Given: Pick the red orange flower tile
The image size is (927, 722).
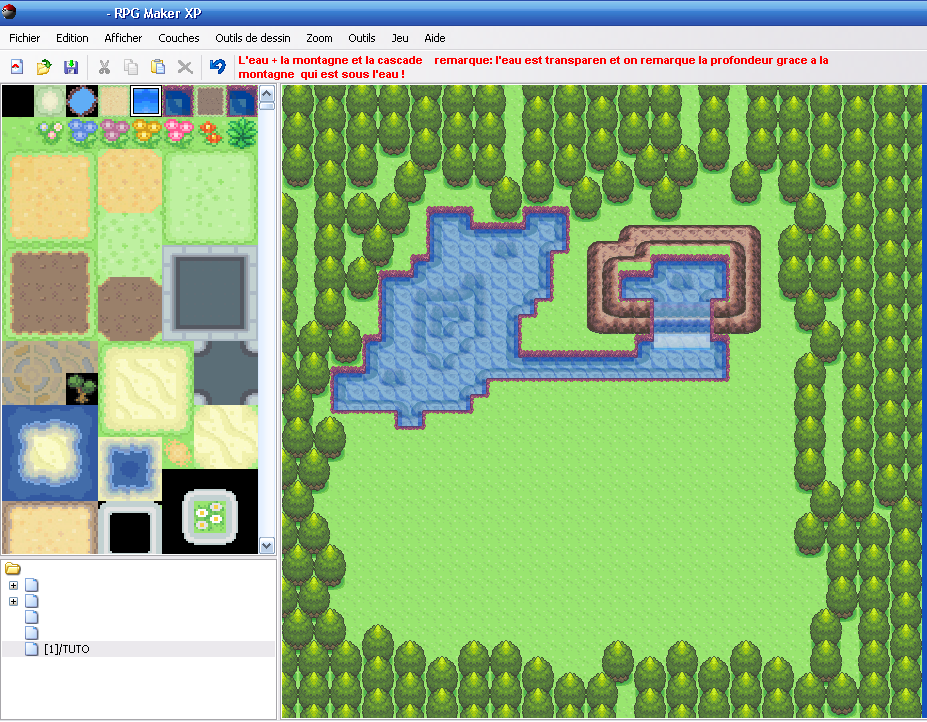Looking at the screenshot, I should [210, 132].
